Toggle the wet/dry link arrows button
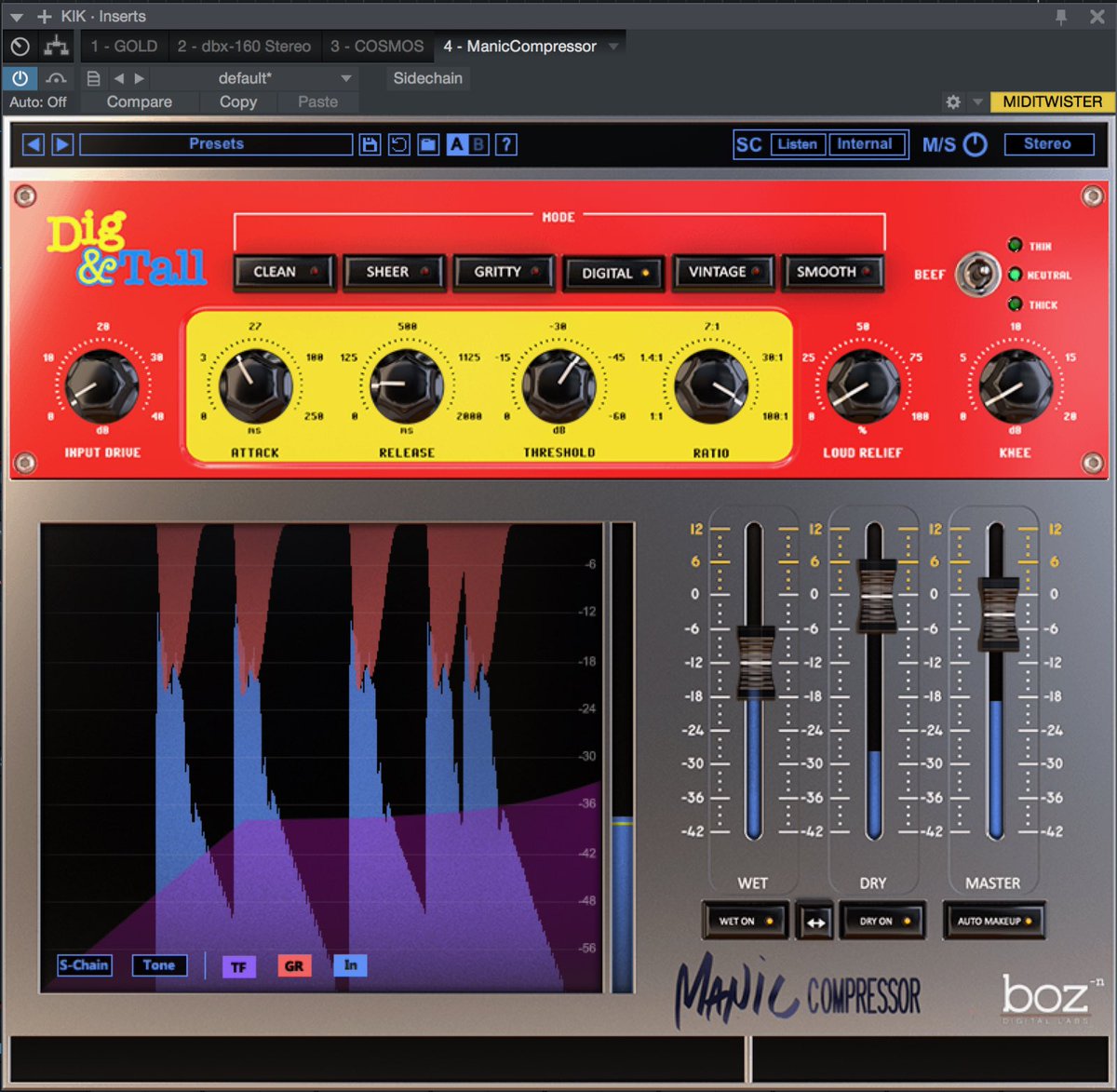This screenshot has width=1117, height=1092. 815,922
